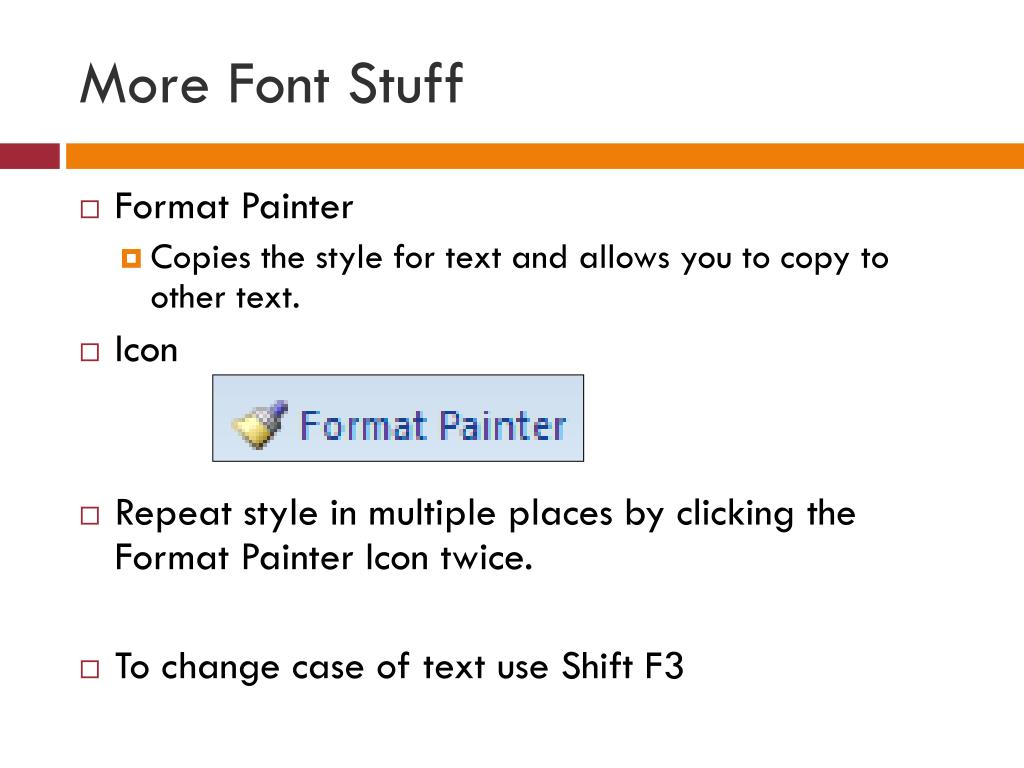Click the square bullet before Repeat style

(x=90, y=515)
